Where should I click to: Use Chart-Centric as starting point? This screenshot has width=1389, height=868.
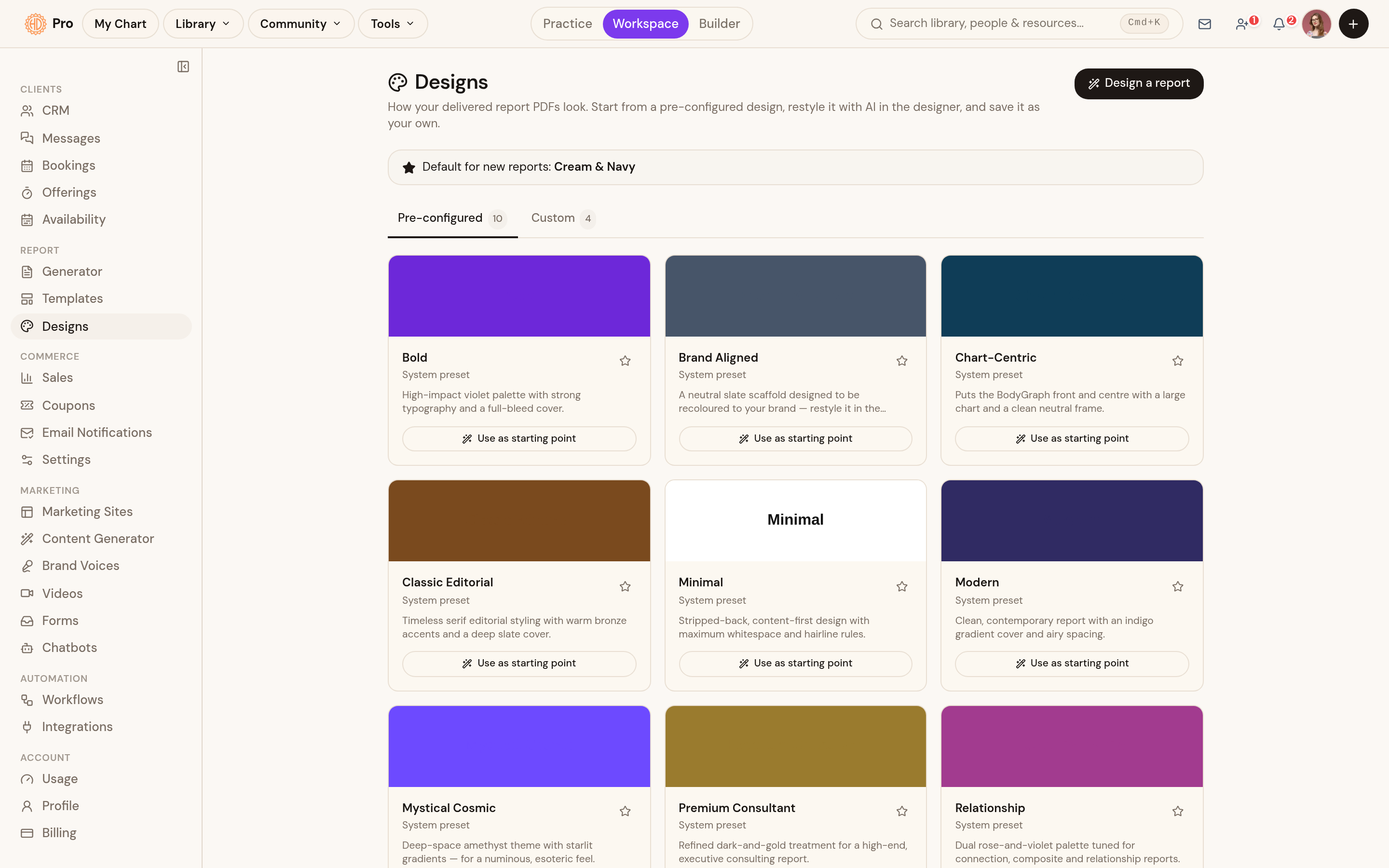pos(1072,439)
